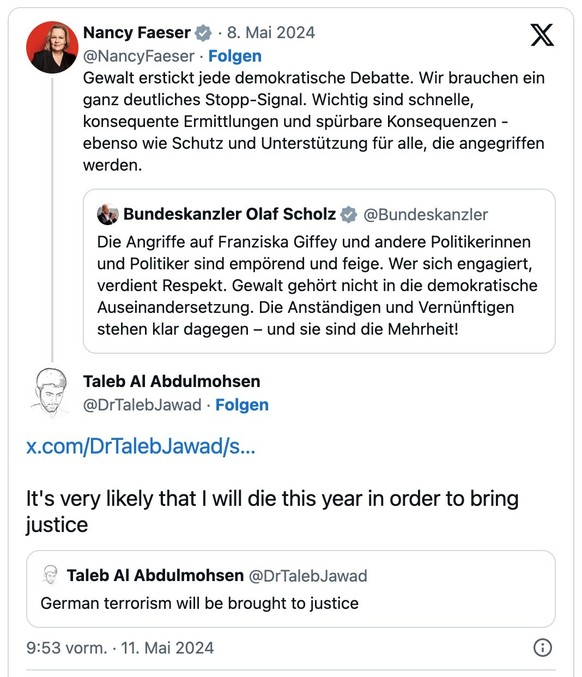Click the @Bundeskanzler handle
Viewport: 582px width, 677px height.
426,215
